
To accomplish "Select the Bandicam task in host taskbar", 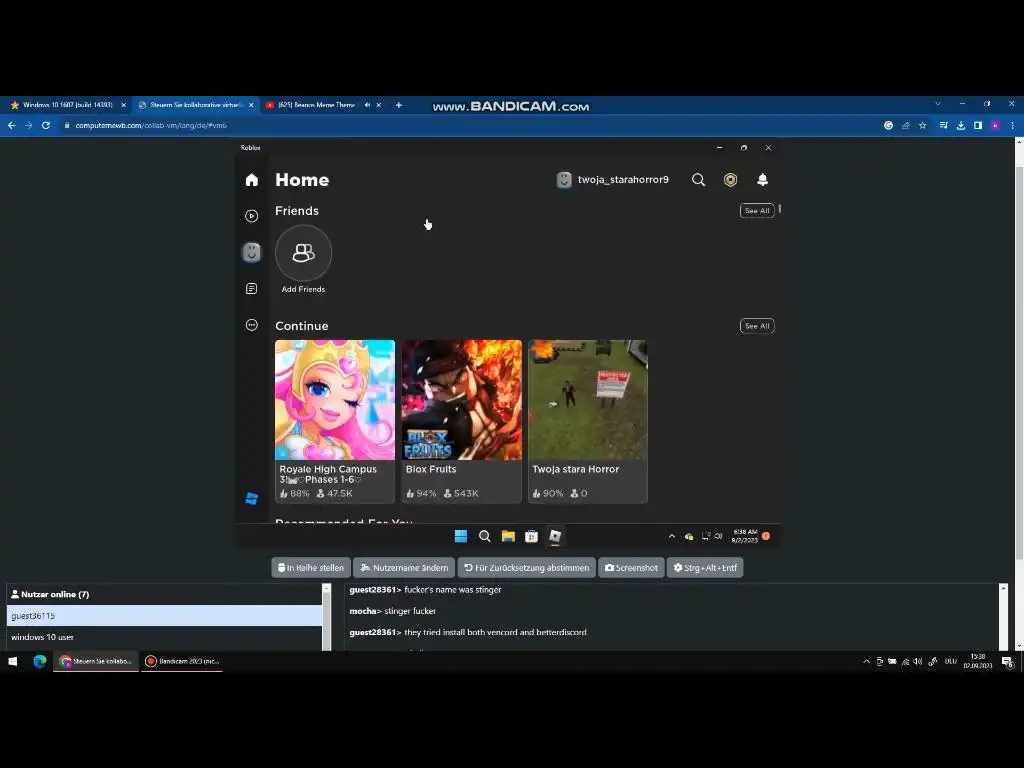I will pos(182,662).
